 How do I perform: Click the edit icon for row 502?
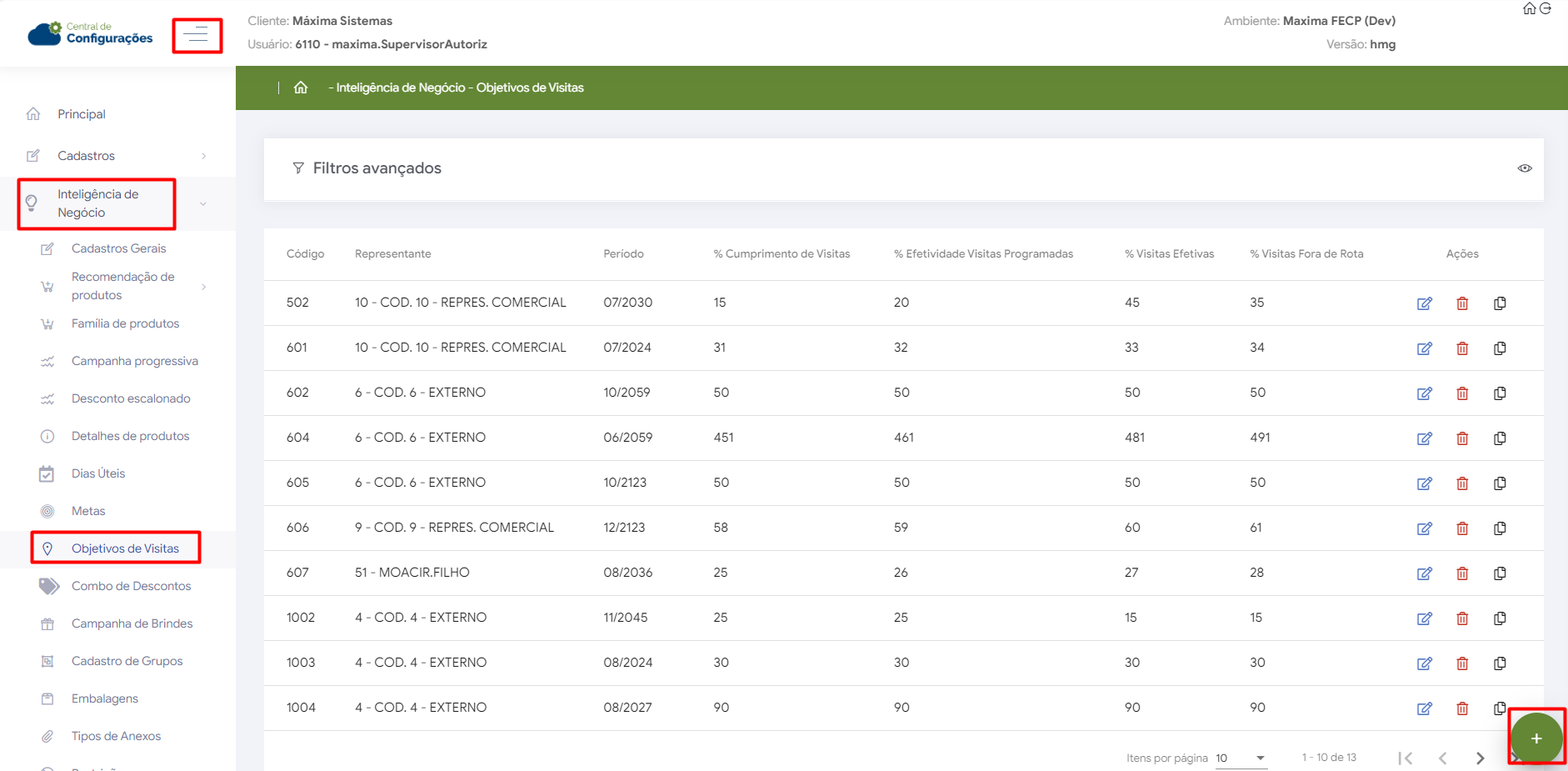pos(1424,303)
